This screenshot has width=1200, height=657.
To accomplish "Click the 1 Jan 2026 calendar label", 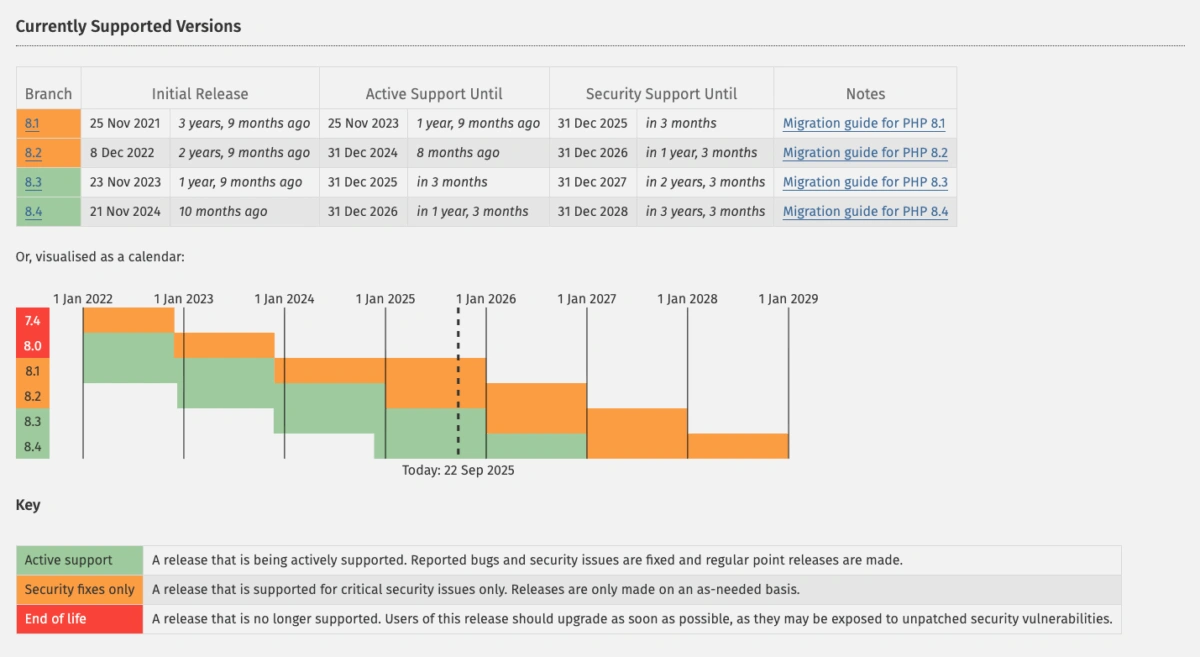I will click(x=486, y=299).
